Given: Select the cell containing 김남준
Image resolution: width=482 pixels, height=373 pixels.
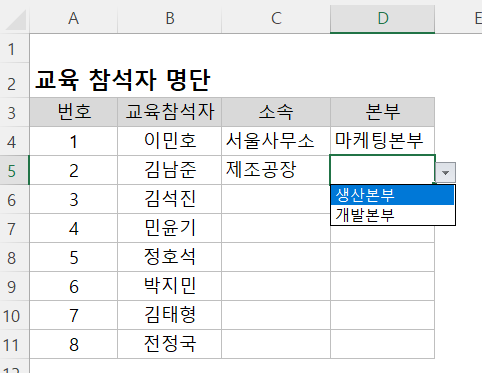Looking at the screenshot, I should (170, 170).
